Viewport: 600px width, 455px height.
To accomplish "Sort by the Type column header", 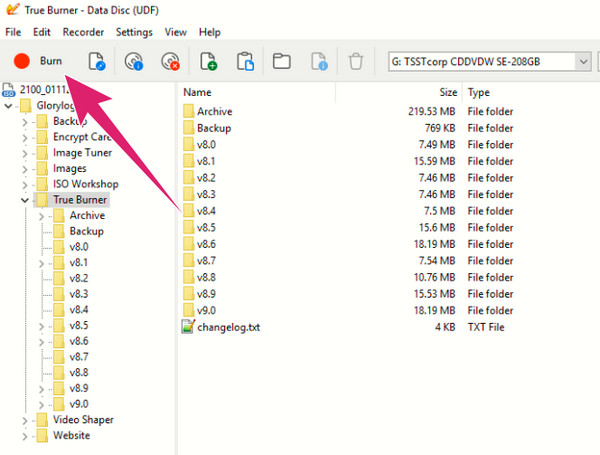I will point(478,92).
